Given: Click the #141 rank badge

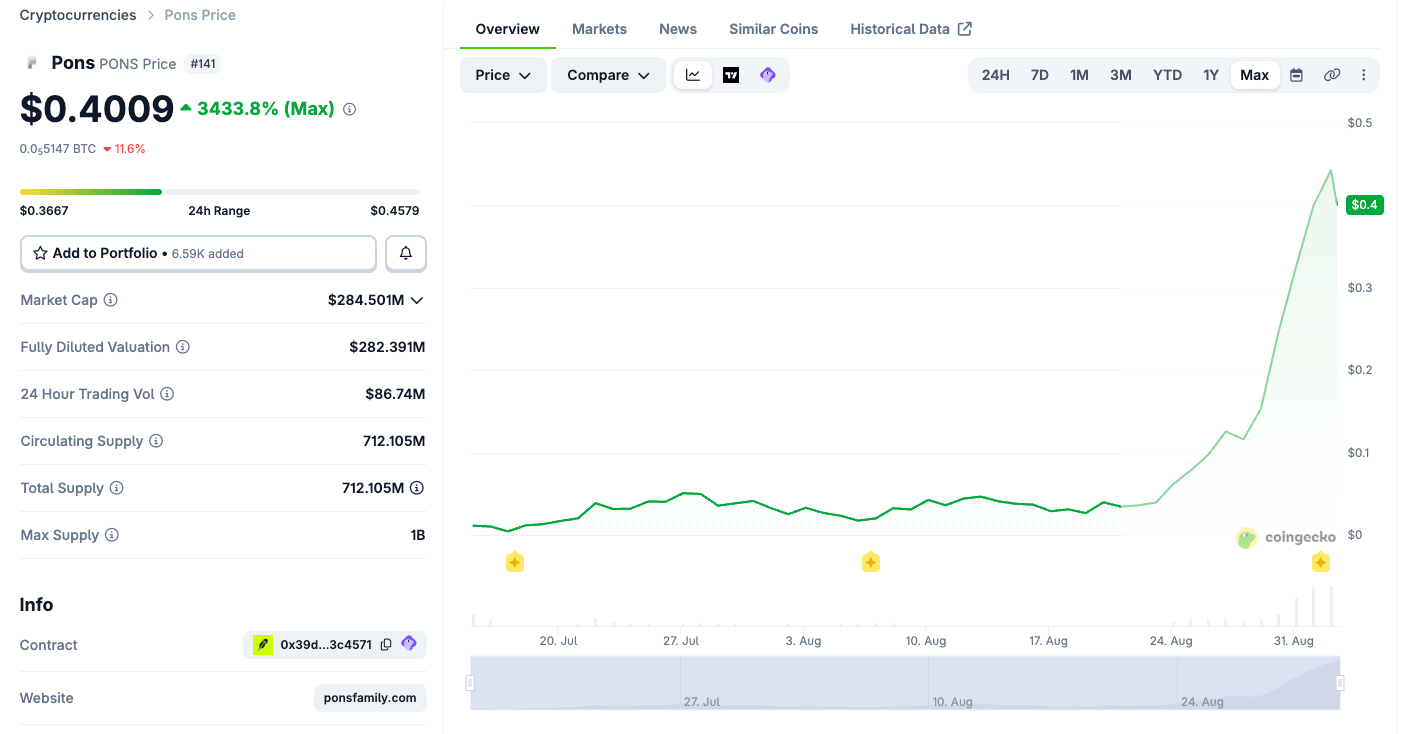Looking at the screenshot, I should tap(203, 64).
